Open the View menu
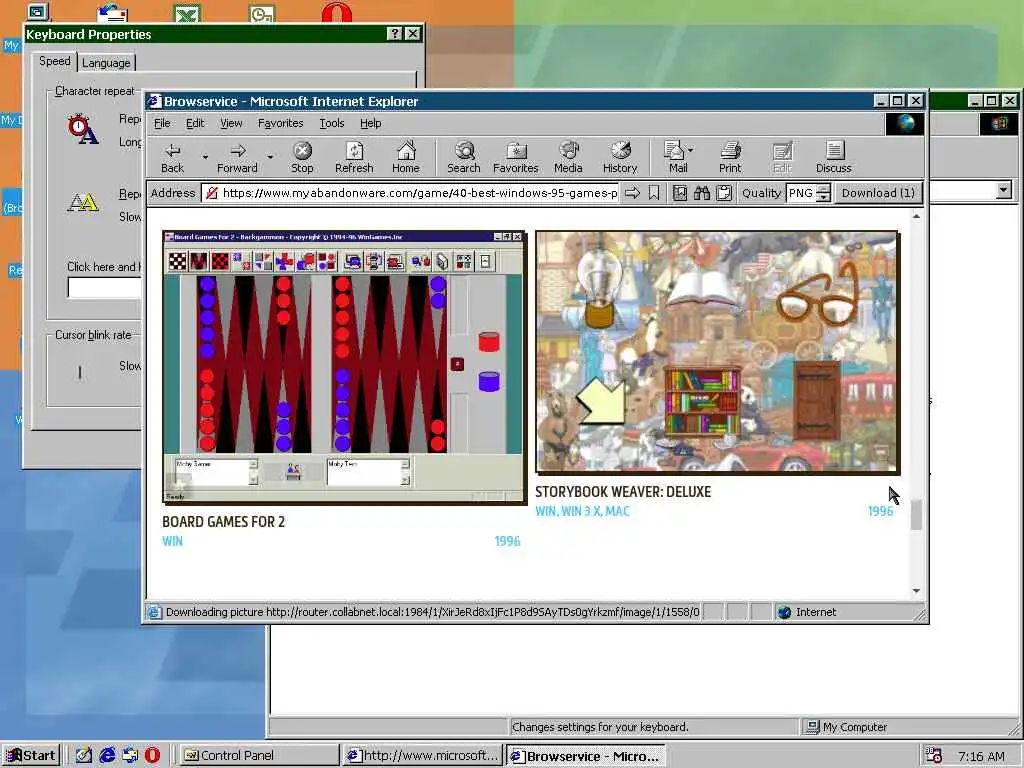1024x768 pixels. [x=231, y=123]
